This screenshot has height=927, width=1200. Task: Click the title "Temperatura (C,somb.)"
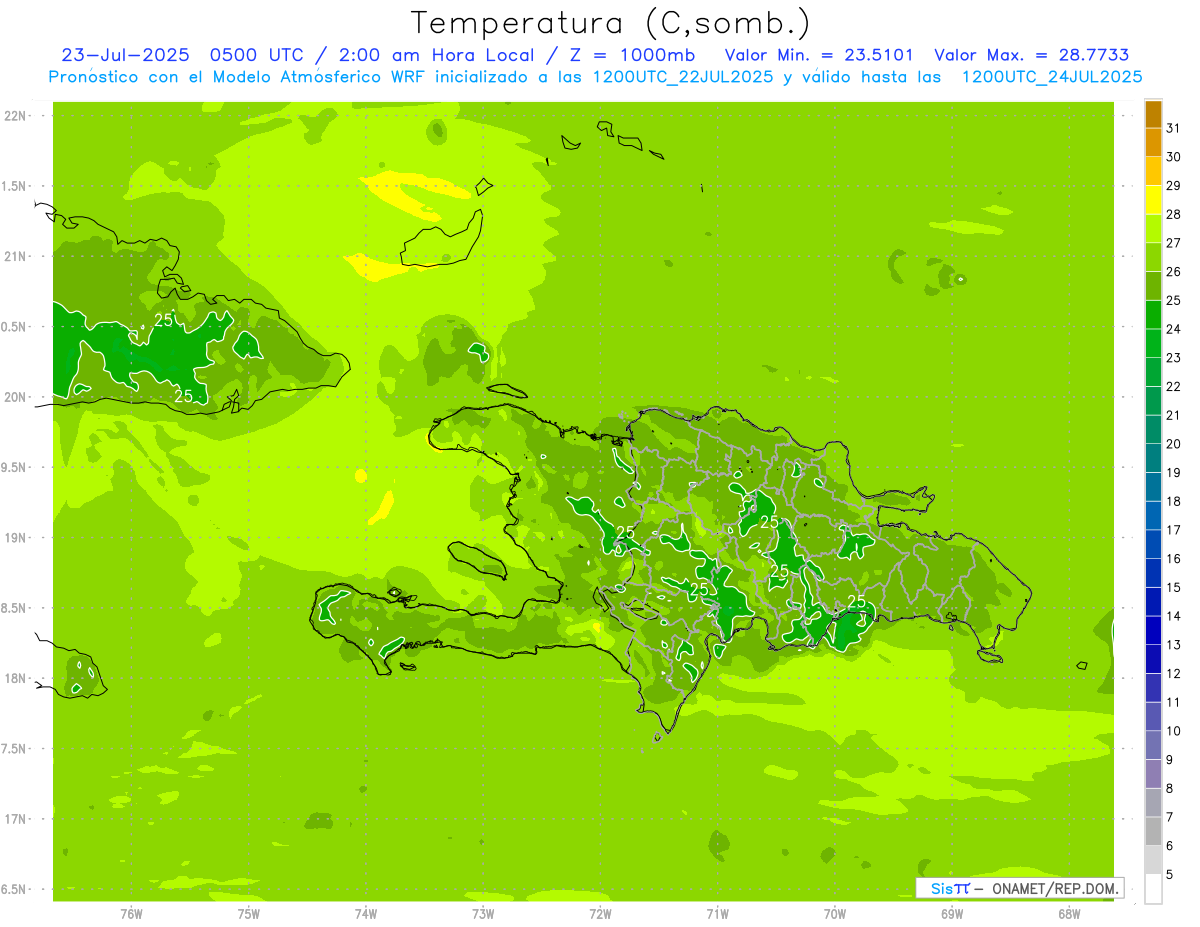click(611, 23)
